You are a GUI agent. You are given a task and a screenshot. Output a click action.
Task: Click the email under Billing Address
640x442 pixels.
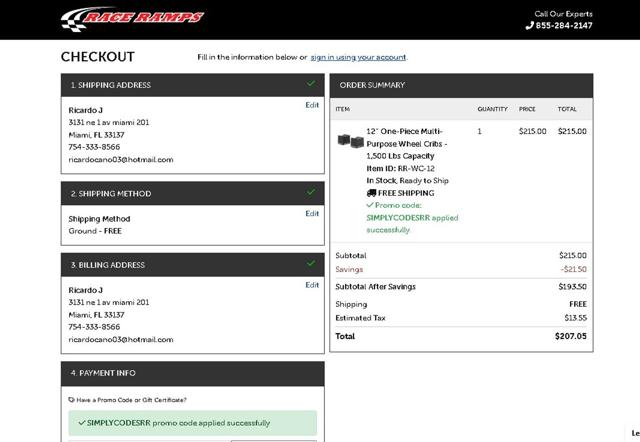click(121, 340)
